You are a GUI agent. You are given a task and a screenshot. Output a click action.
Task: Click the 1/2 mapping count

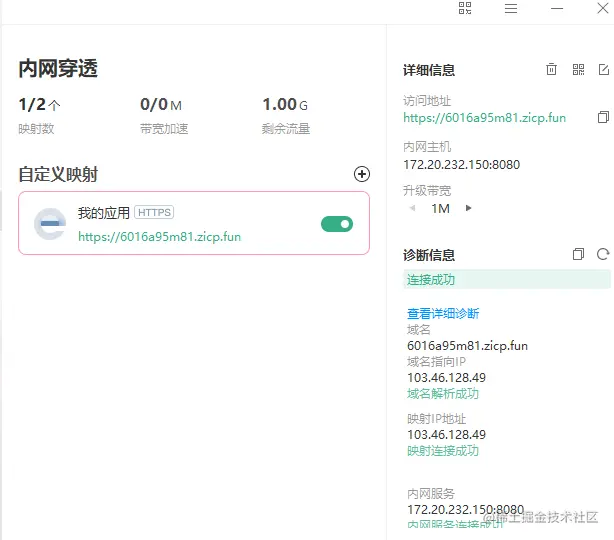click(39, 105)
